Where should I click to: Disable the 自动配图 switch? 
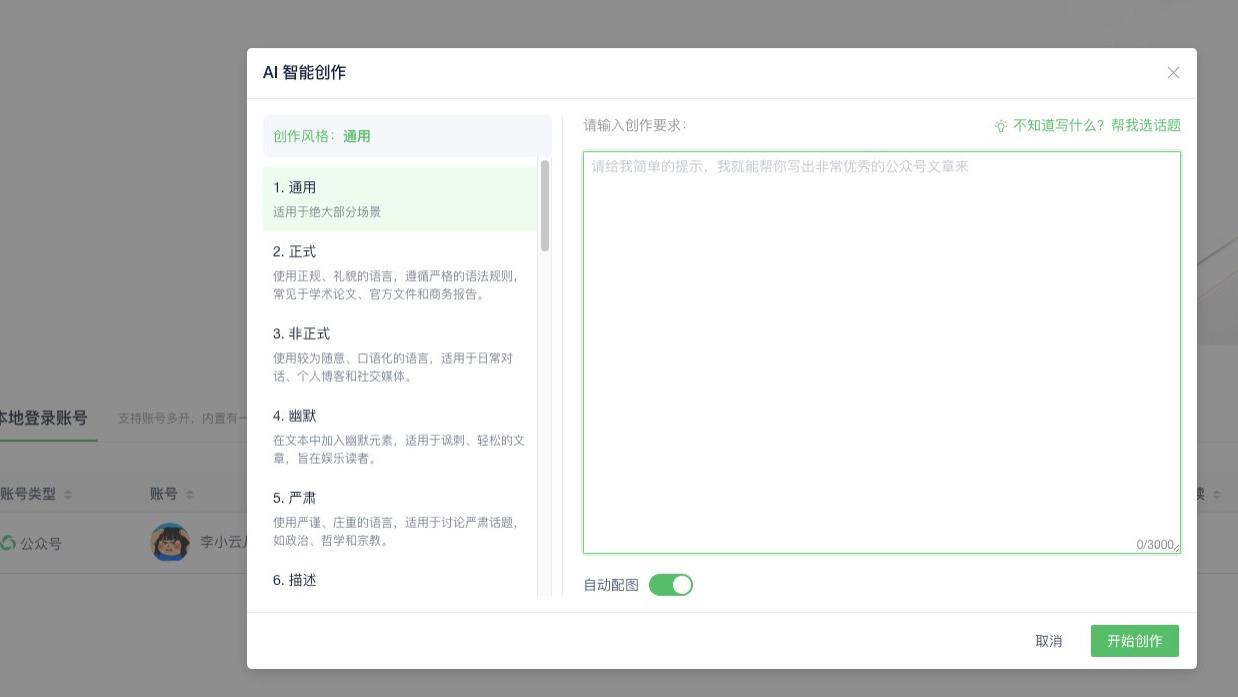point(671,584)
